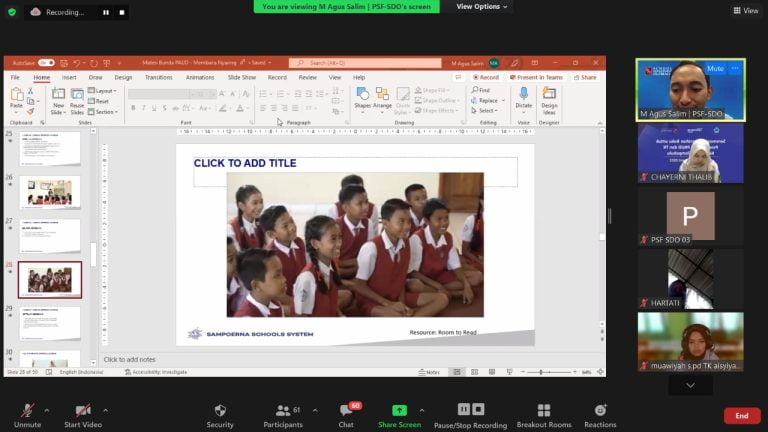Open the New Slide dropdown
Screen dimensions: 768x432
click(x=58, y=112)
